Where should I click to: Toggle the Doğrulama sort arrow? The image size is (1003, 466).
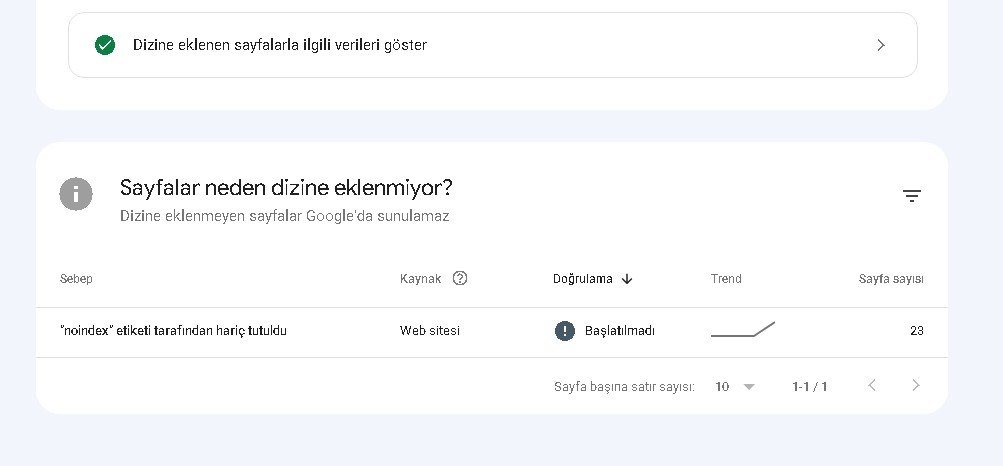tap(627, 279)
